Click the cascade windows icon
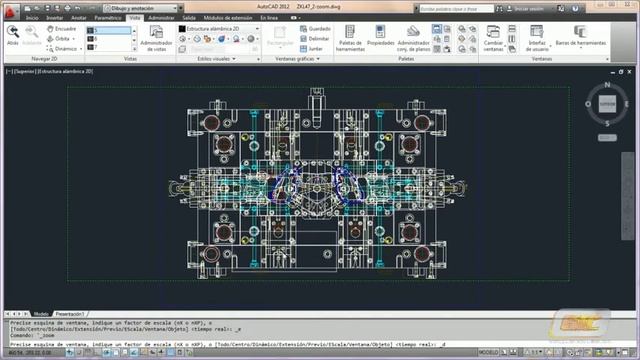The height and width of the screenshot is (360, 640). 512,49
